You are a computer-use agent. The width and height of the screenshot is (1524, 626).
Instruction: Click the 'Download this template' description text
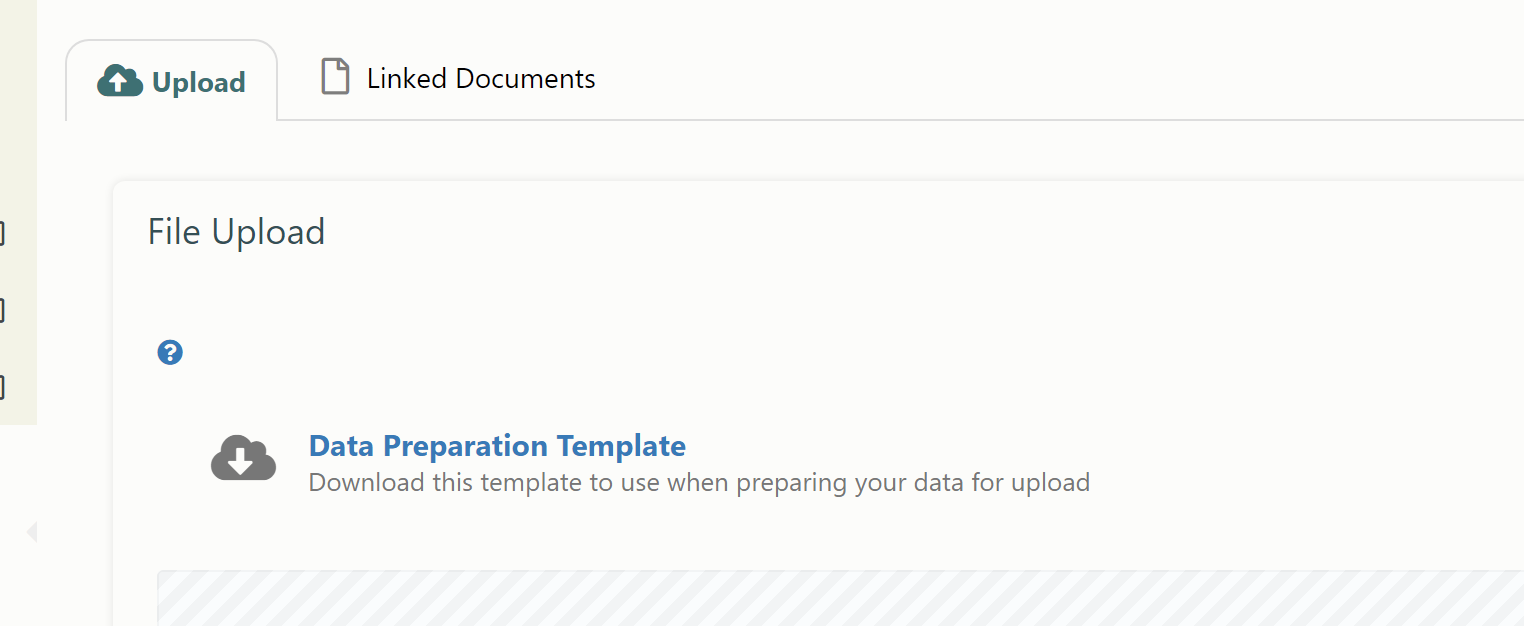[x=699, y=483]
